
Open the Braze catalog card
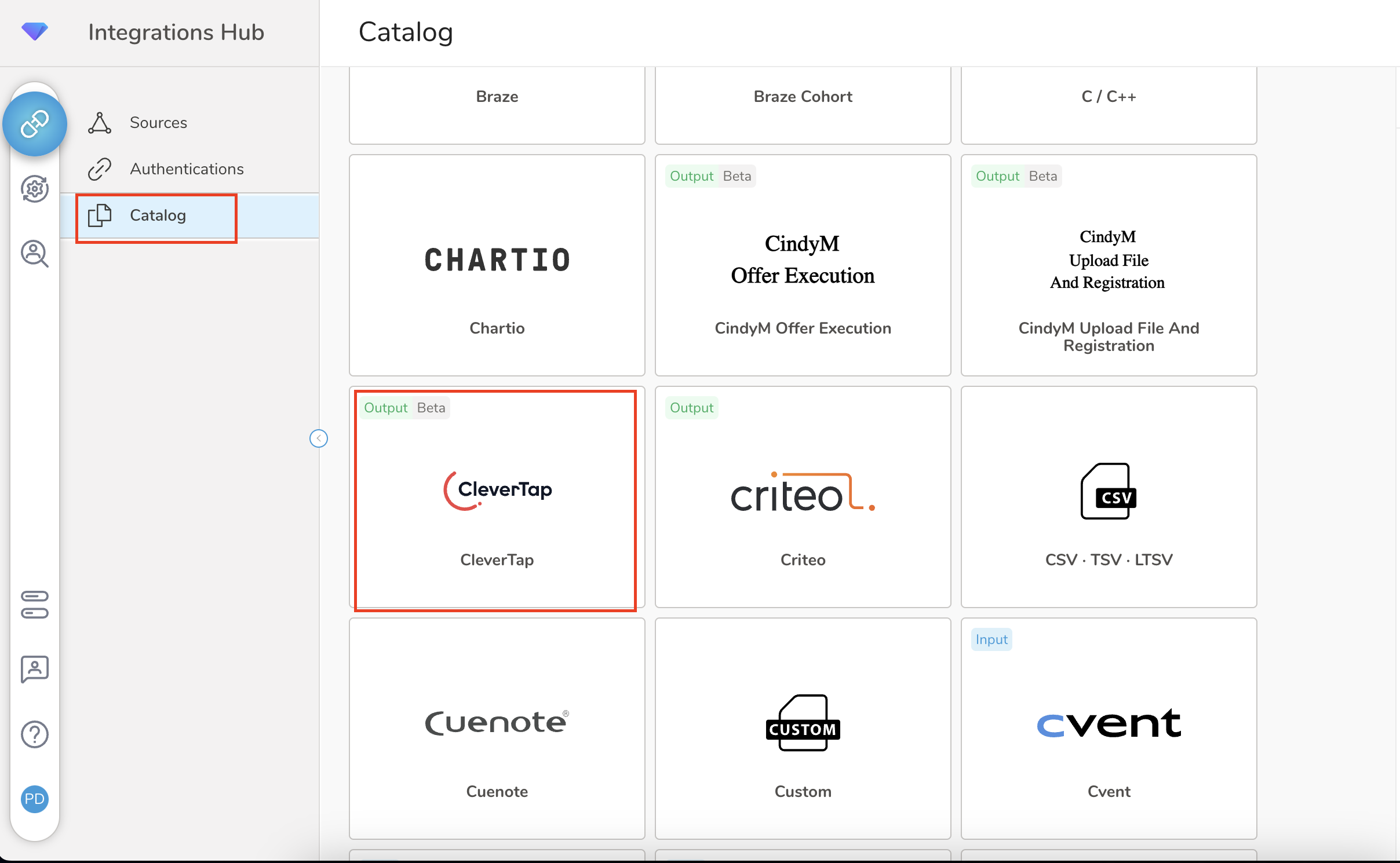coord(497,105)
